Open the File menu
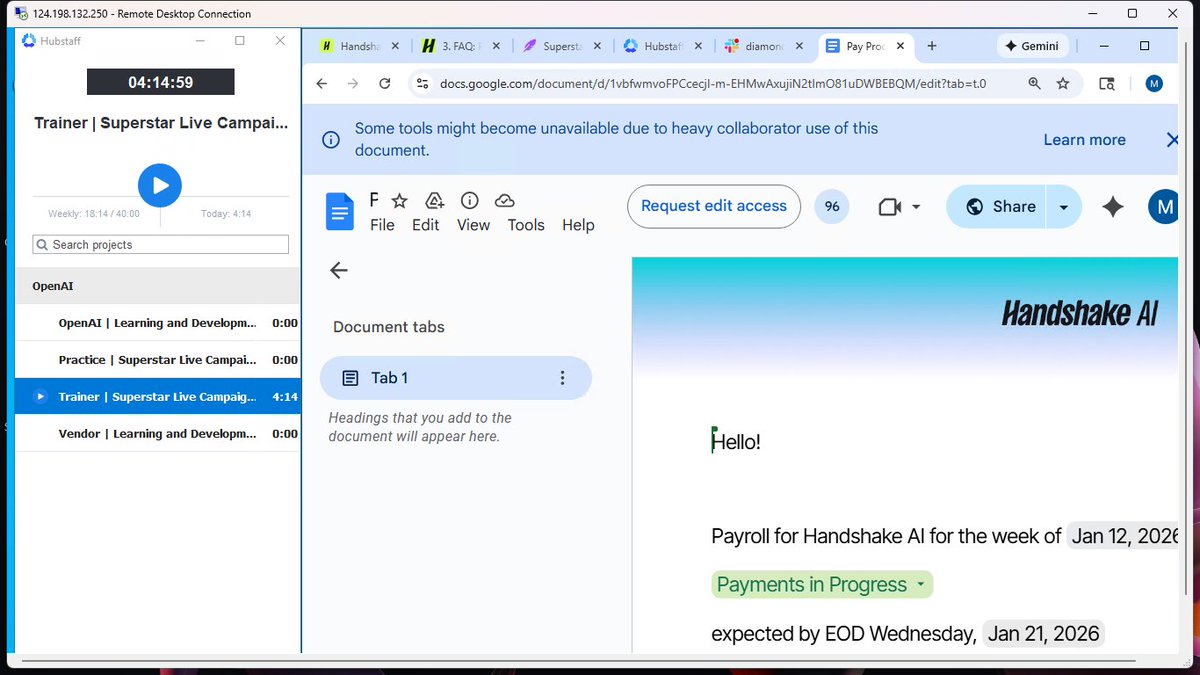Image resolution: width=1200 pixels, height=675 pixels. (x=382, y=225)
